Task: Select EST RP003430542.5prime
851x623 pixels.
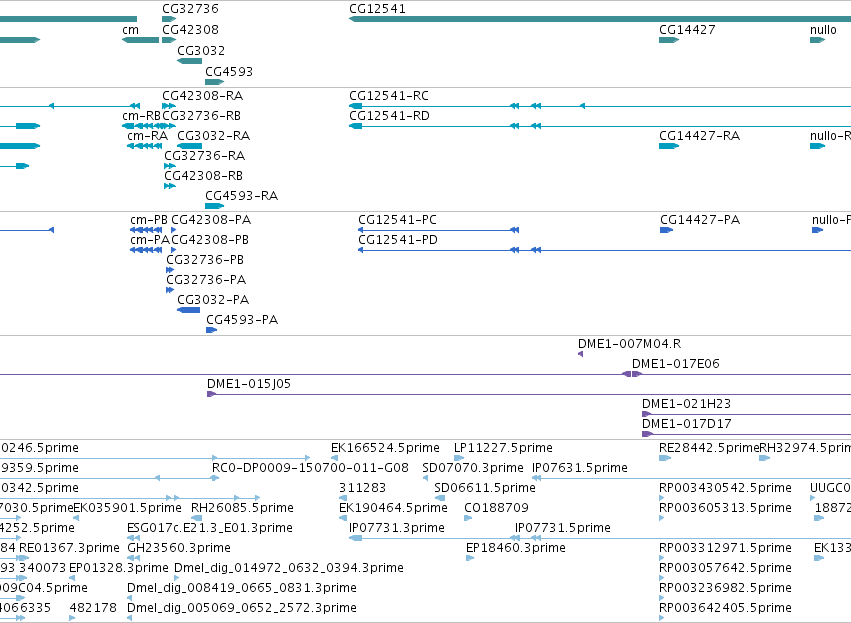Action: coord(725,488)
